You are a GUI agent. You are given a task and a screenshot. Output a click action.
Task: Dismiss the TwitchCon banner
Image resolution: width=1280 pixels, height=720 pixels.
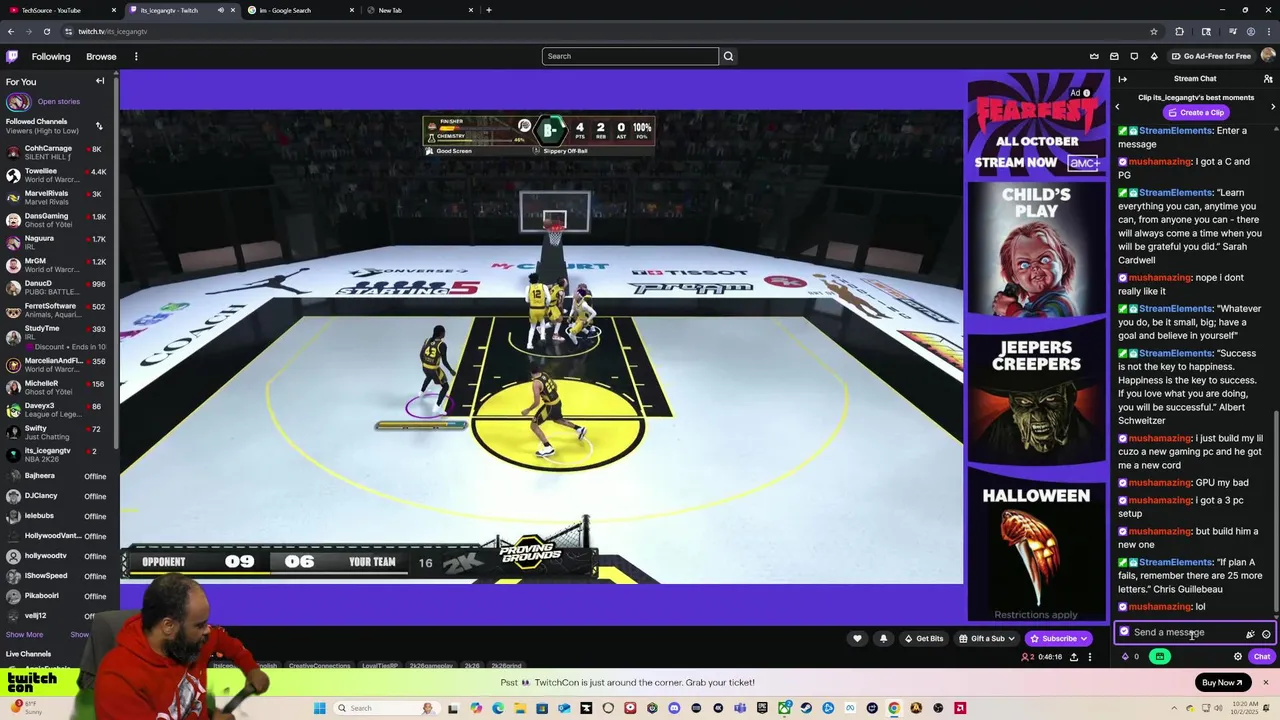(x=1265, y=682)
